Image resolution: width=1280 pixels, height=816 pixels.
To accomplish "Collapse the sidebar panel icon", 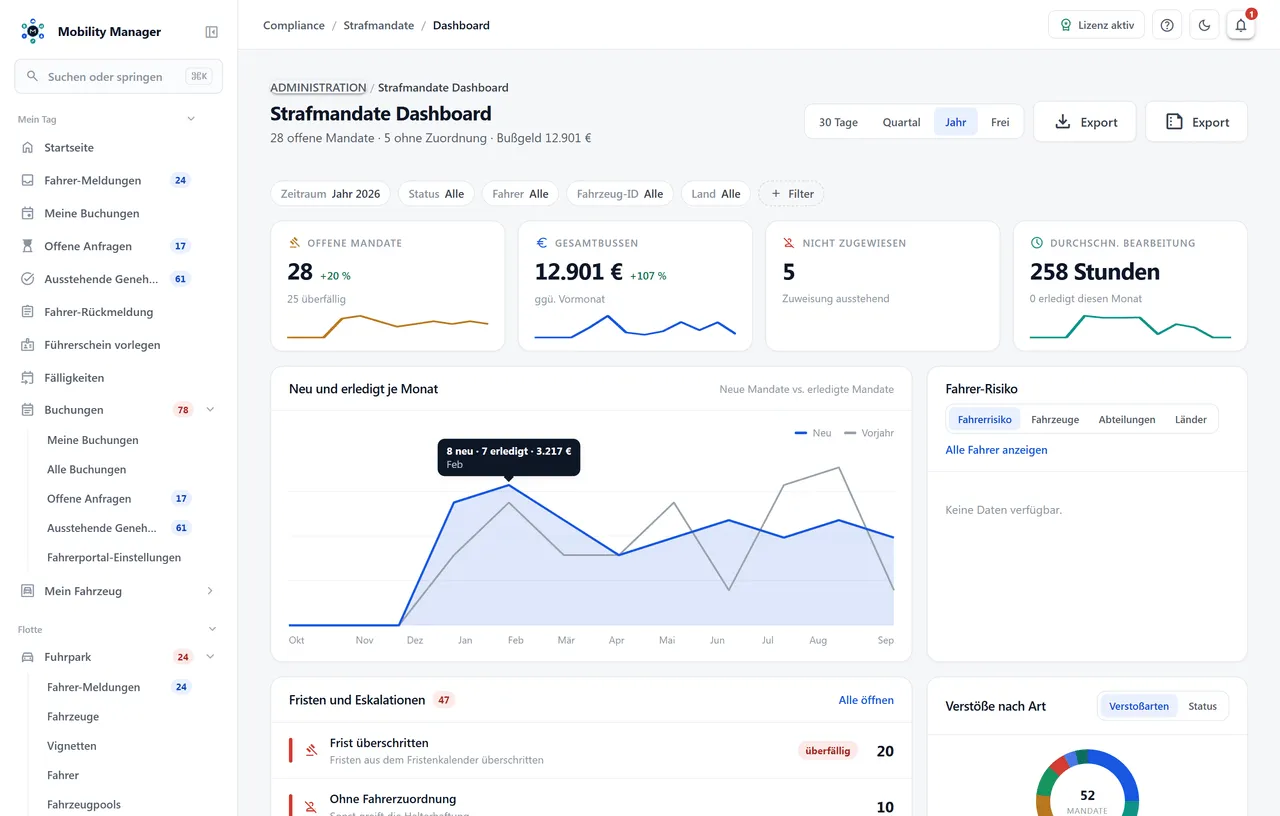I will (x=212, y=32).
